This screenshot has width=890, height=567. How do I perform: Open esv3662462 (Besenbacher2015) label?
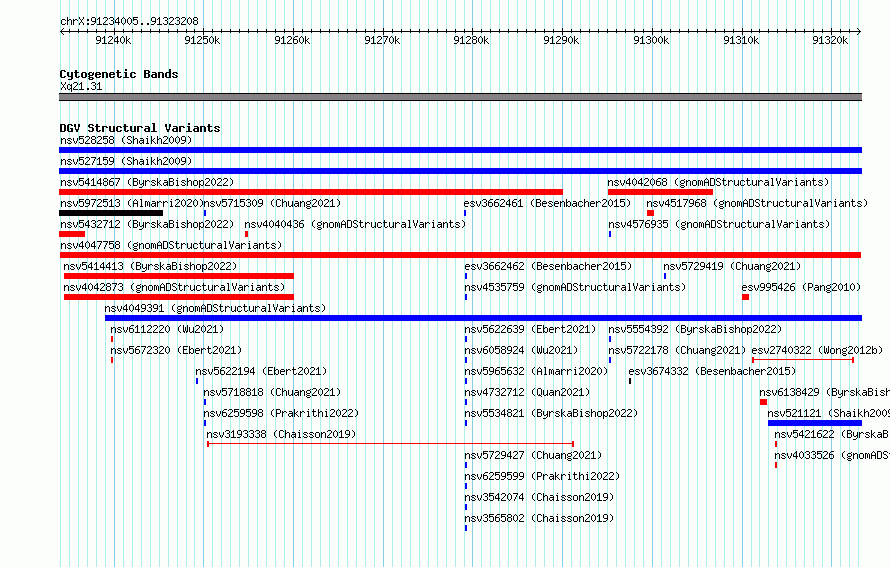pyautogui.click(x=548, y=266)
